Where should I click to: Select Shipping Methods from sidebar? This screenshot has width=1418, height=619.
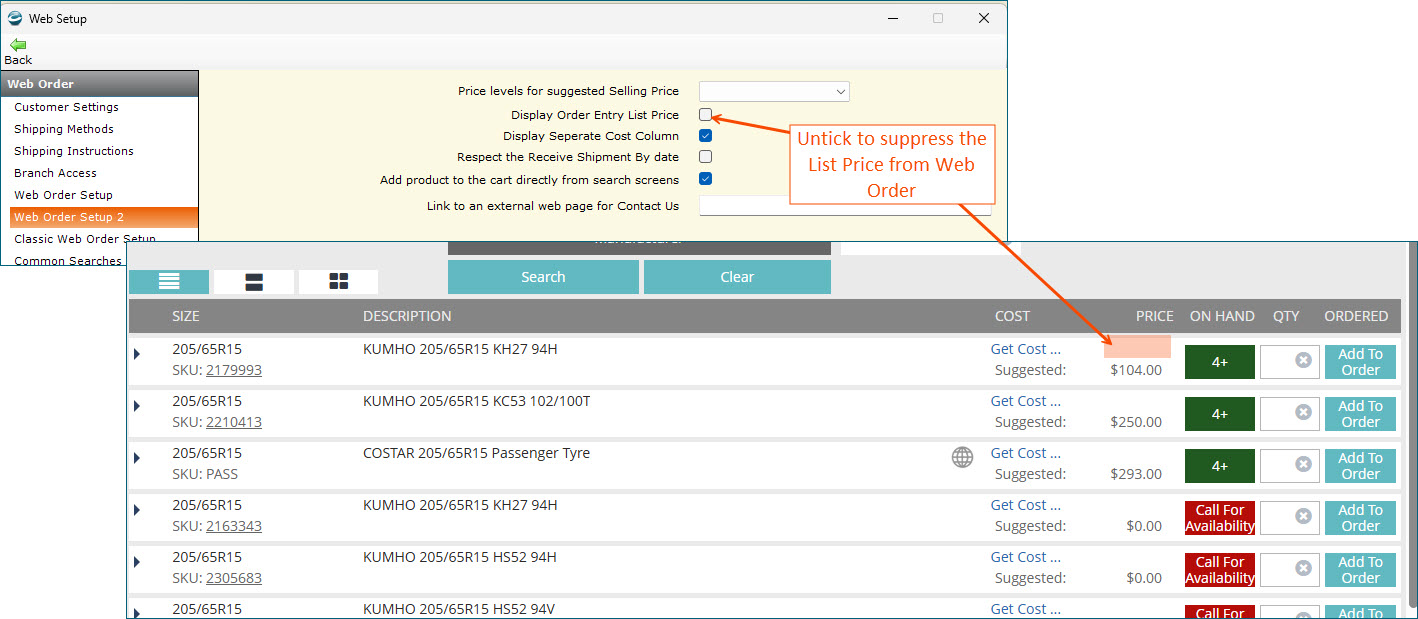tap(64, 129)
